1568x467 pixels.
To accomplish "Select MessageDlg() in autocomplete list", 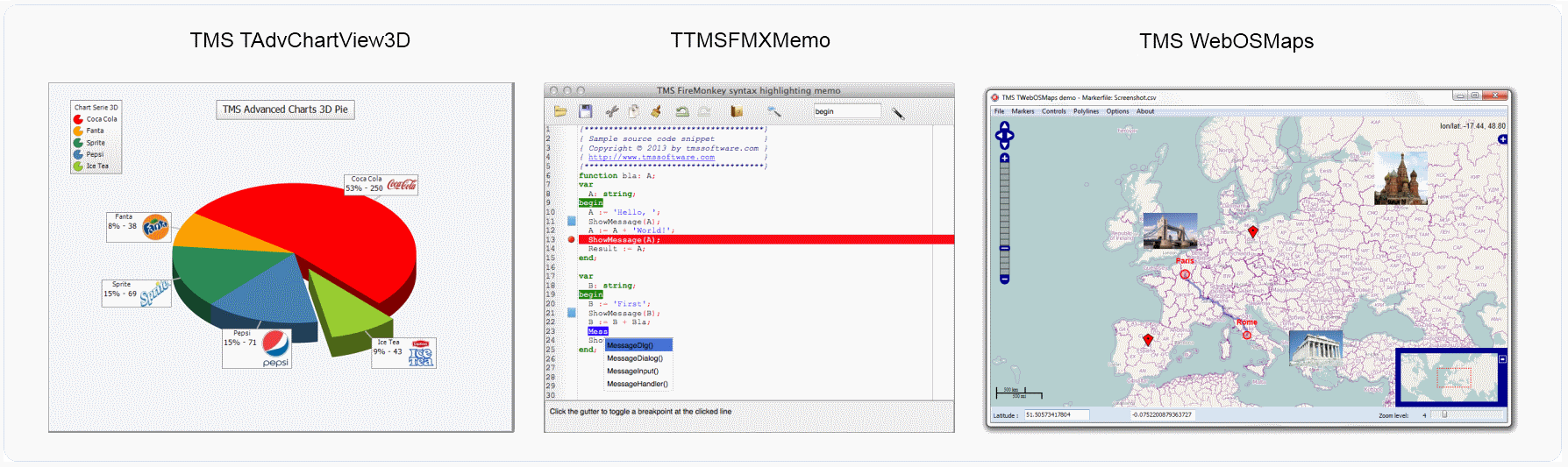I will 638,345.
